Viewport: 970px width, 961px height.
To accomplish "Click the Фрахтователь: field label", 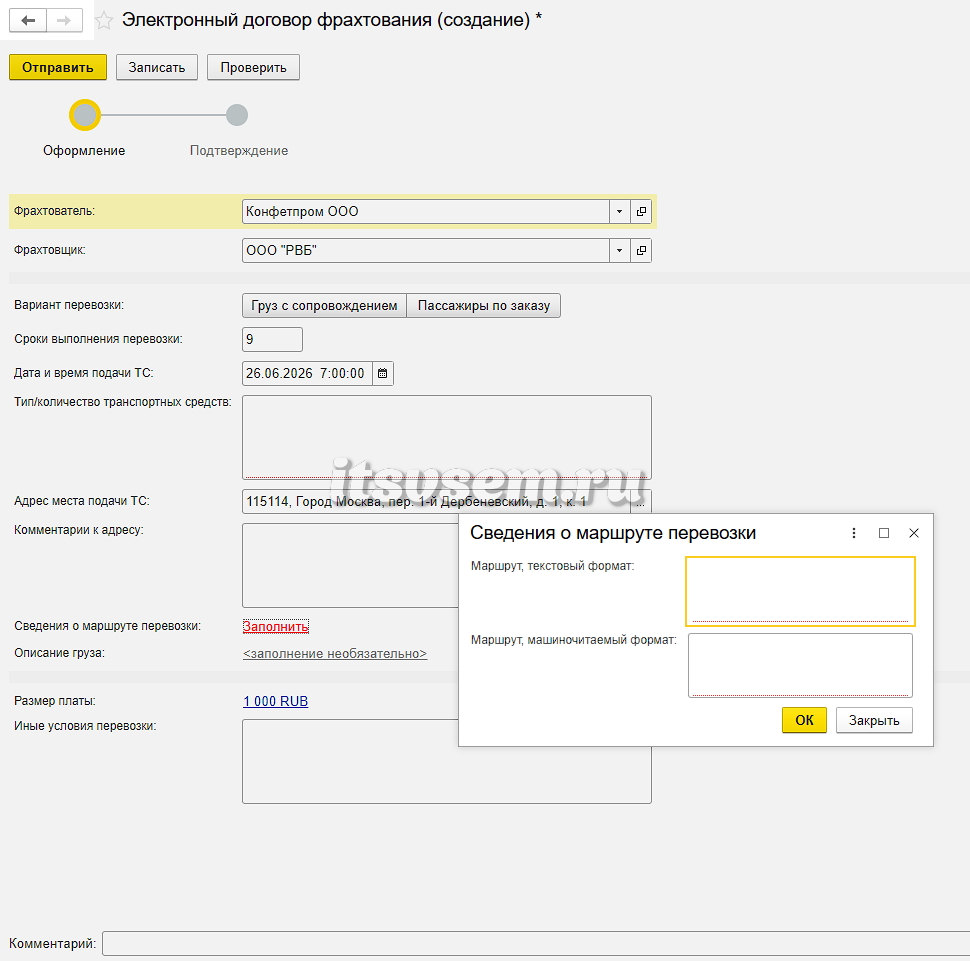I will click(x=54, y=211).
